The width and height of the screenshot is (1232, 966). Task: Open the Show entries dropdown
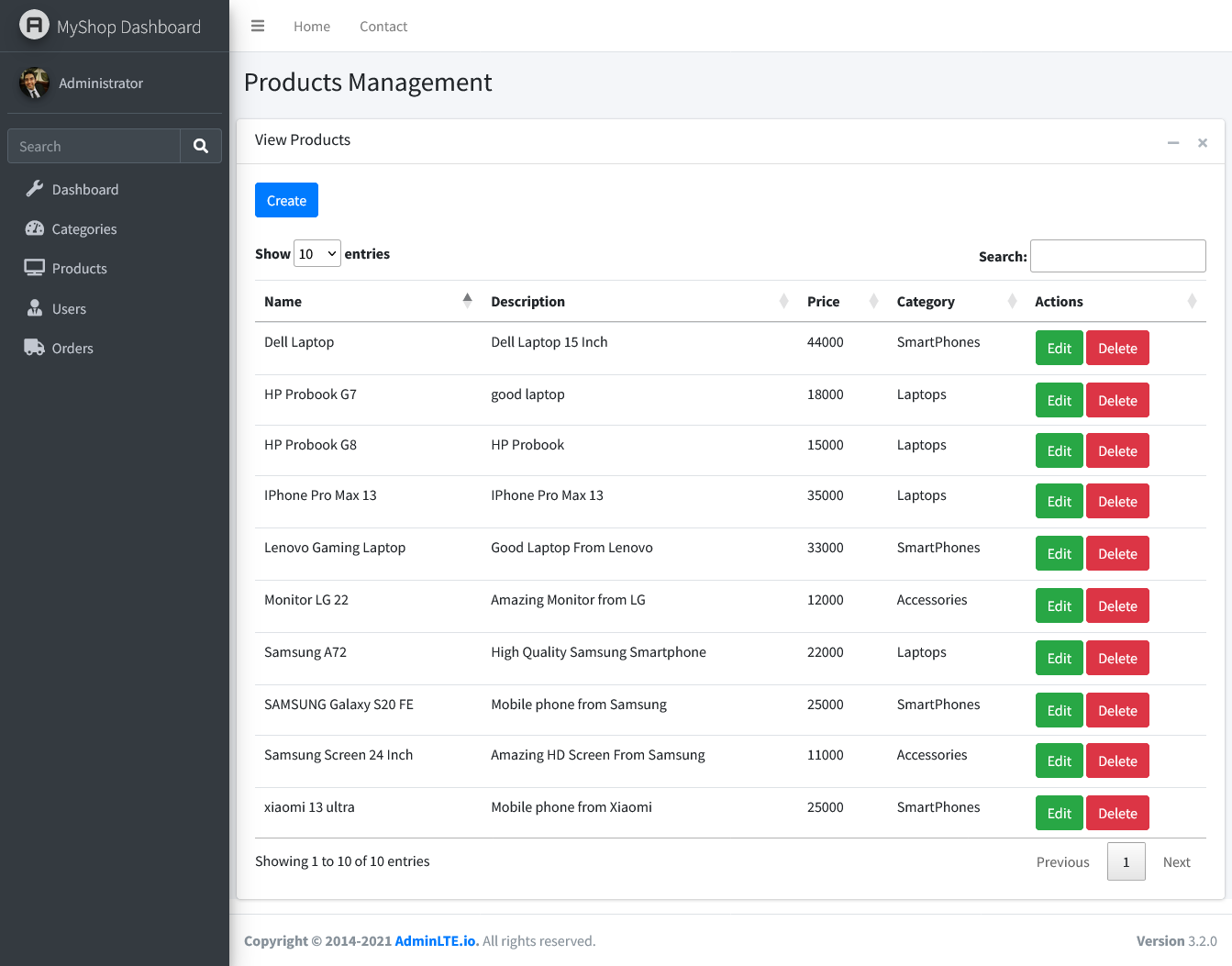[317, 254]
